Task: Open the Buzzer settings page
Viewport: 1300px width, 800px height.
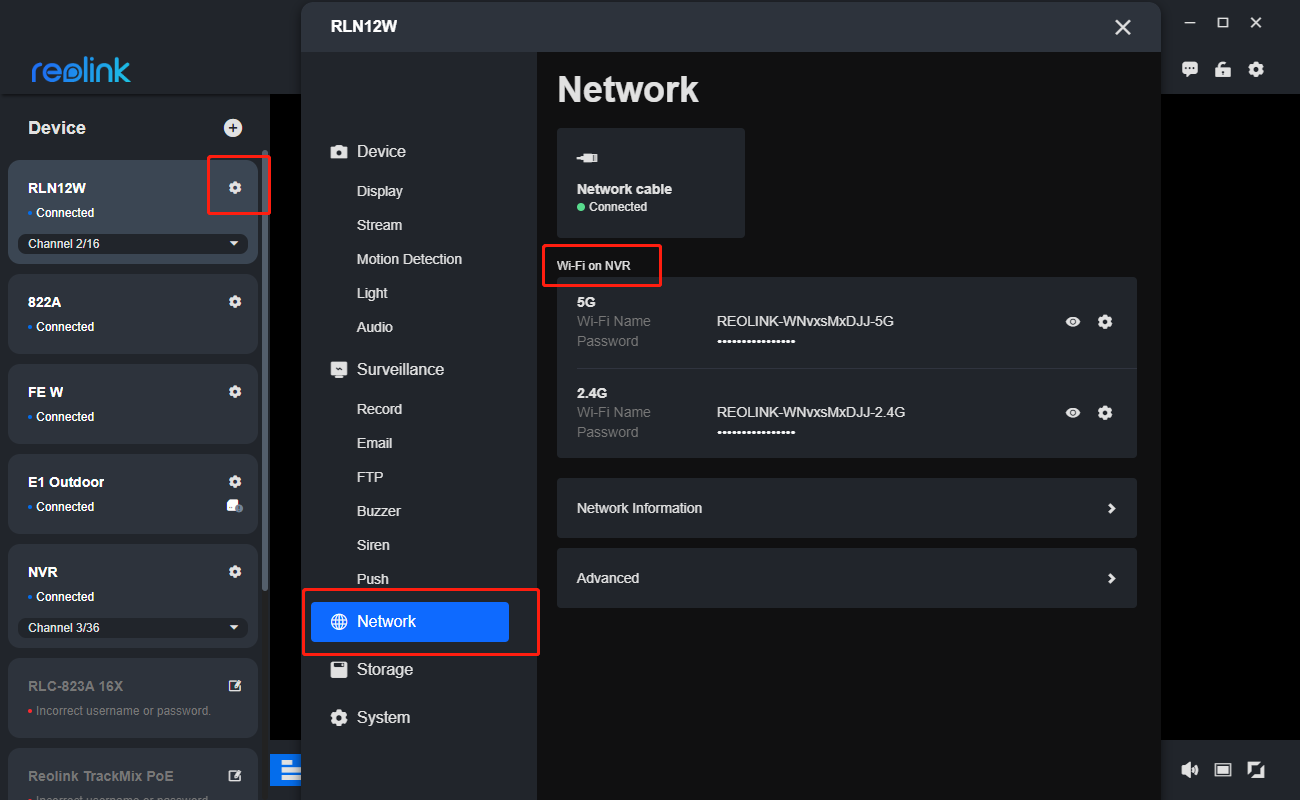Action: (x=379, y=511)
